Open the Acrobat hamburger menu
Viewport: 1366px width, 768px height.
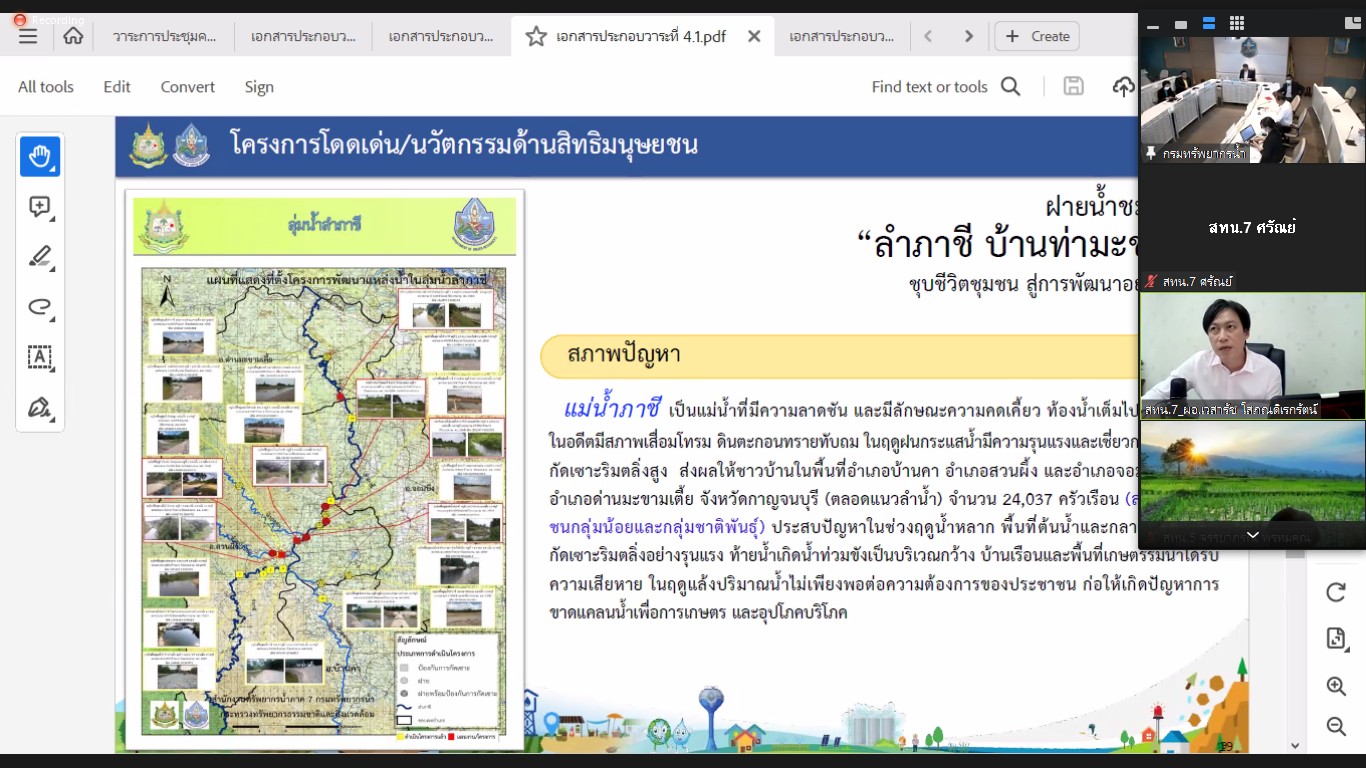pos(28,36)
